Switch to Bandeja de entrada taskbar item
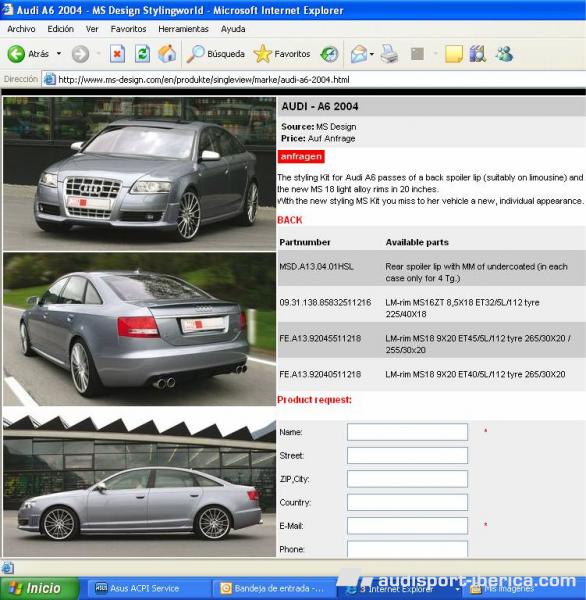 click(273, 589)
